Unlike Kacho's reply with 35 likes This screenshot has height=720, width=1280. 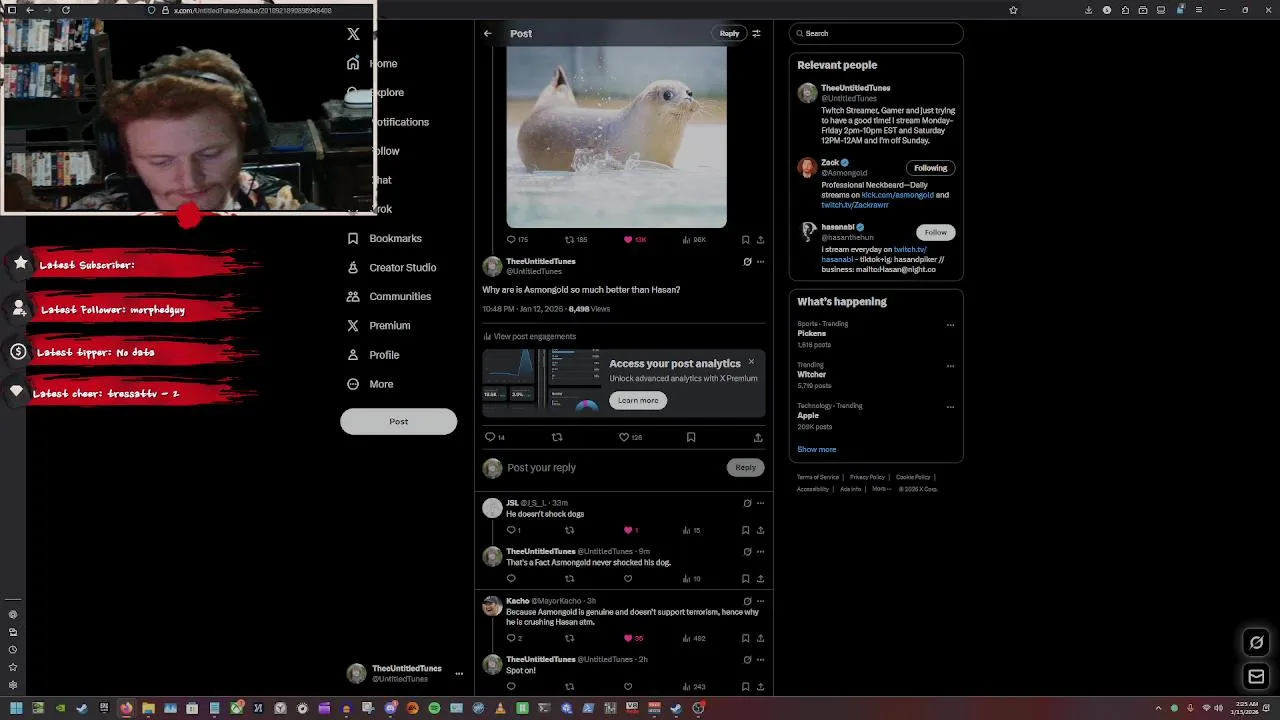(633, 638)
